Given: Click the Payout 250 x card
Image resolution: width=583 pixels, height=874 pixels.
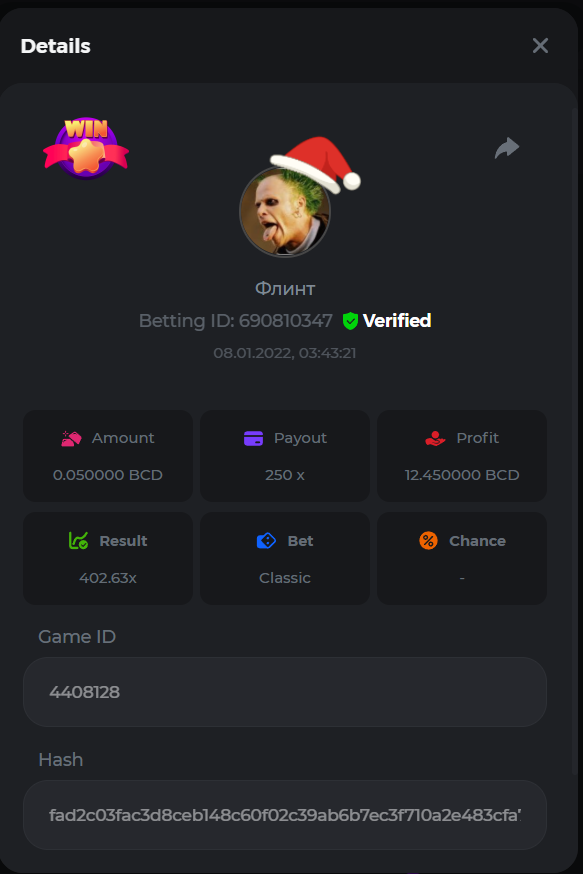Looking at the screenshot, I should 285,456.
